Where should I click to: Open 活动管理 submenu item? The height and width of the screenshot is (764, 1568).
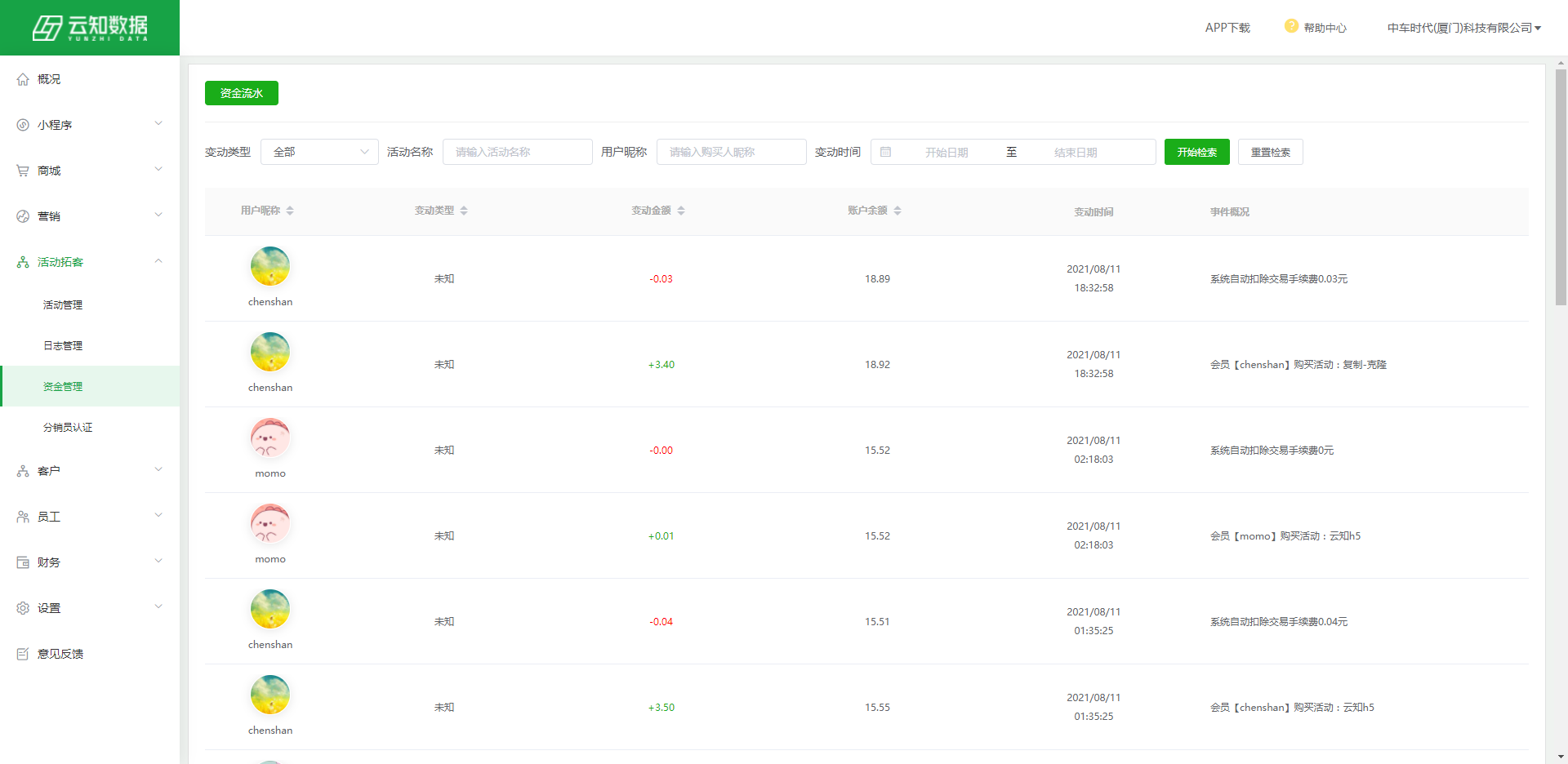click(90, 304)
